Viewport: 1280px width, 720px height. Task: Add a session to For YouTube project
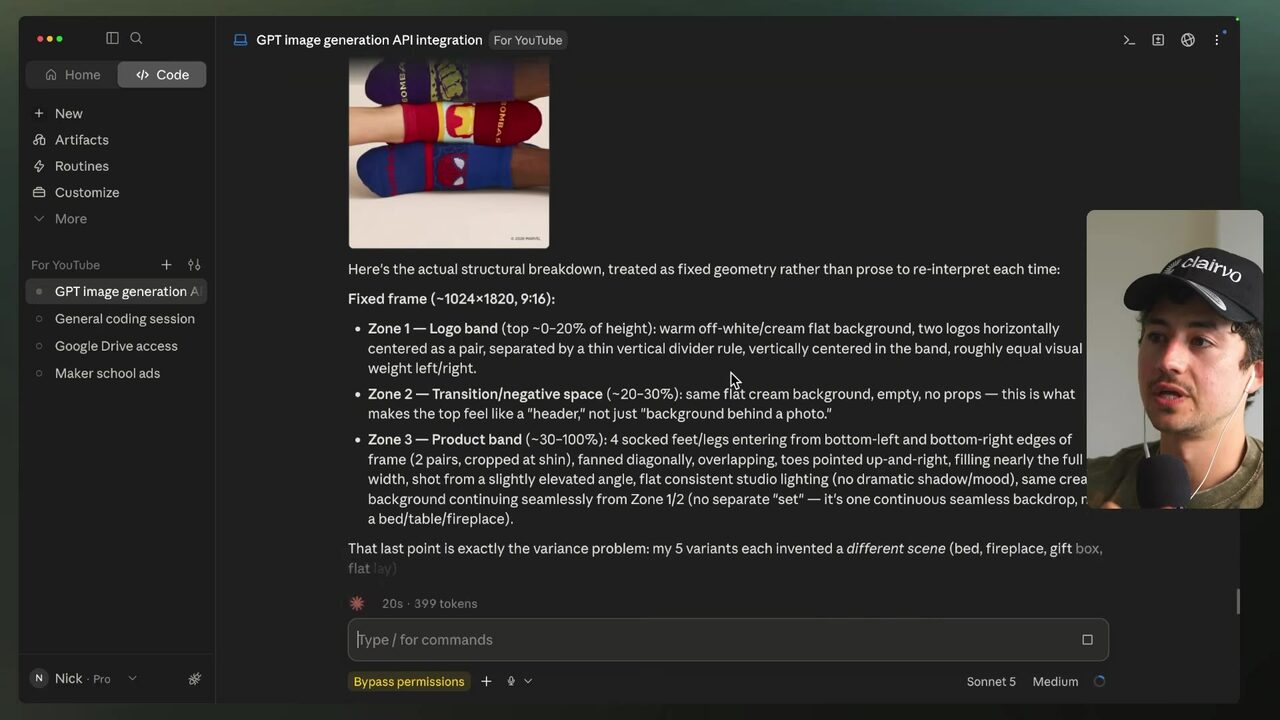click(166, 265)
